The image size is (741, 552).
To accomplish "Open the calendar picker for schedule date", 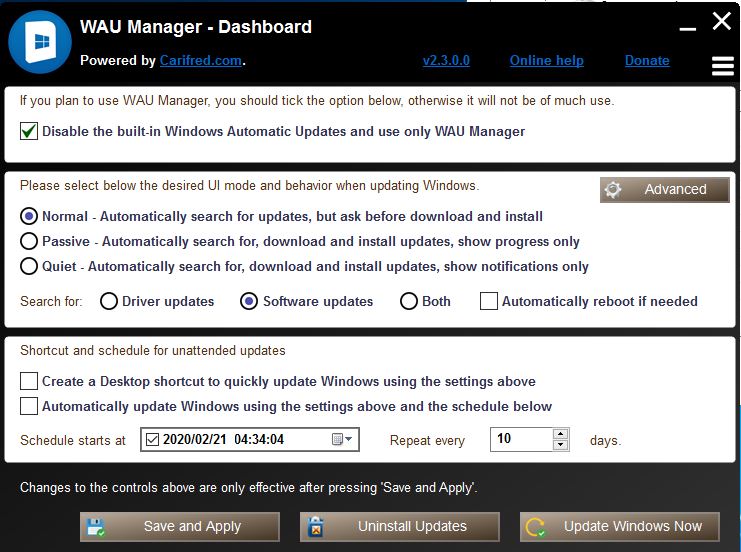I will (342, 439).
